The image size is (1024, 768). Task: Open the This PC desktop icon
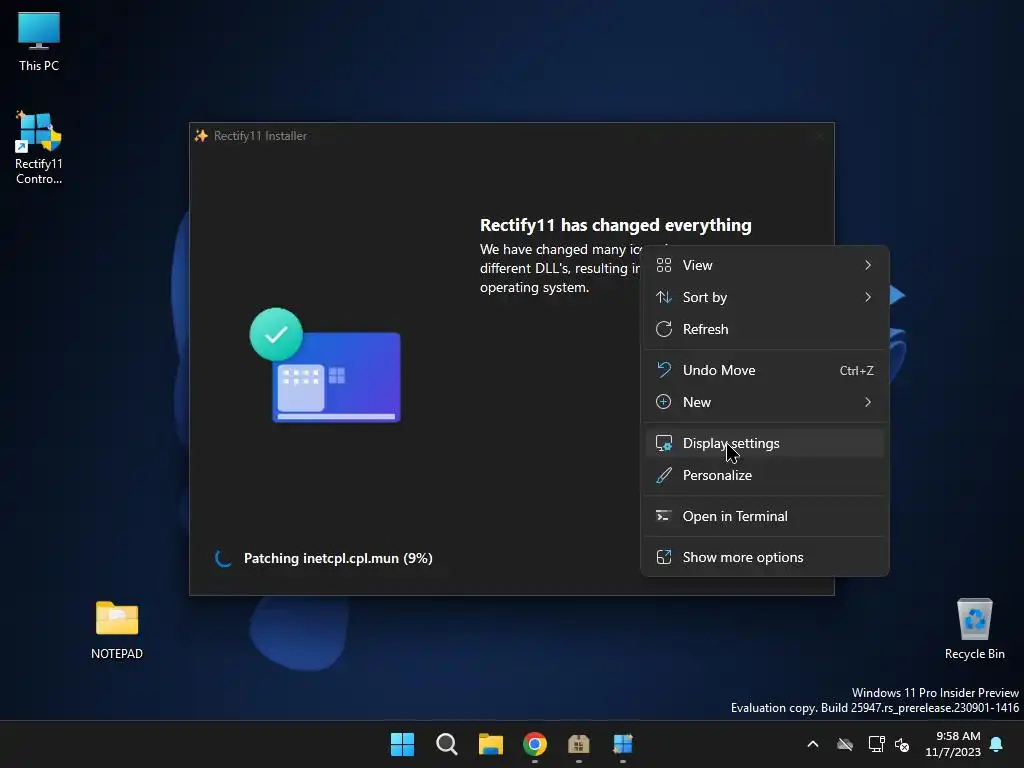[x=39, y=42]
